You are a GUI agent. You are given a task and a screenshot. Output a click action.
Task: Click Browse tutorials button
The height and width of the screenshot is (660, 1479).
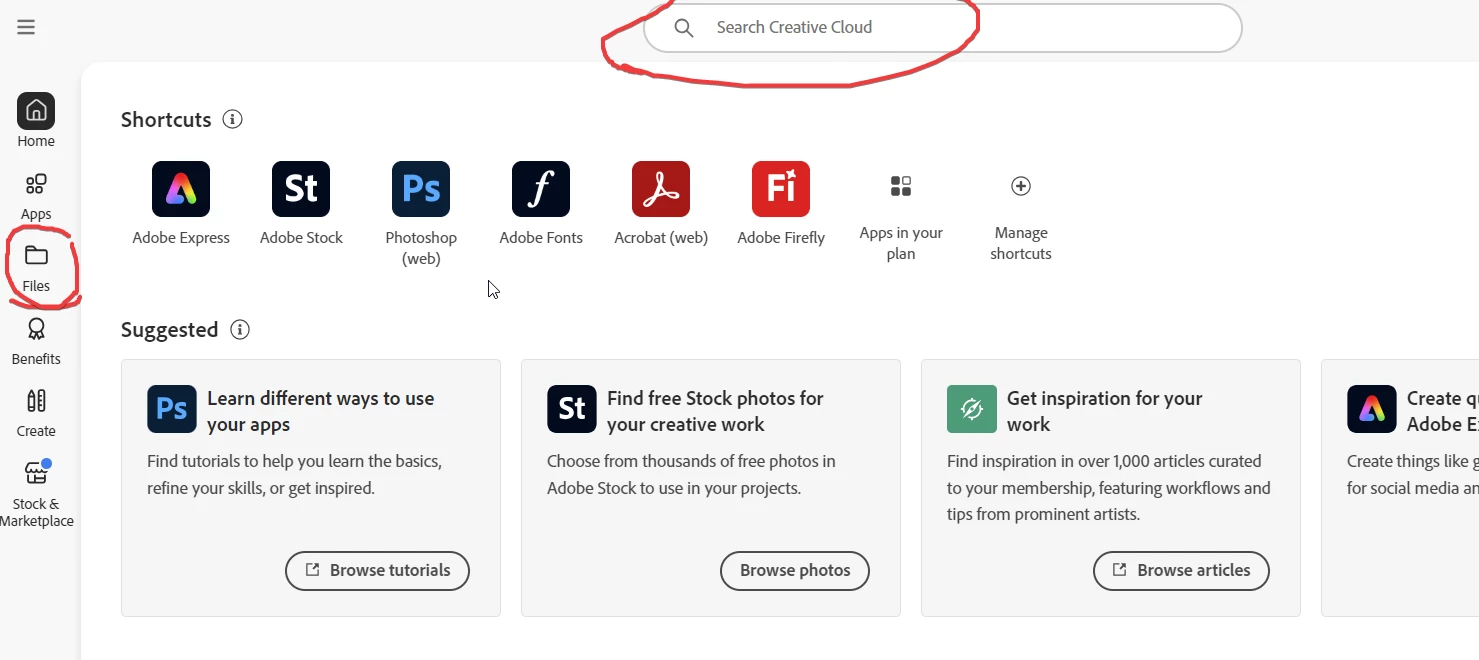pos(377,571)
